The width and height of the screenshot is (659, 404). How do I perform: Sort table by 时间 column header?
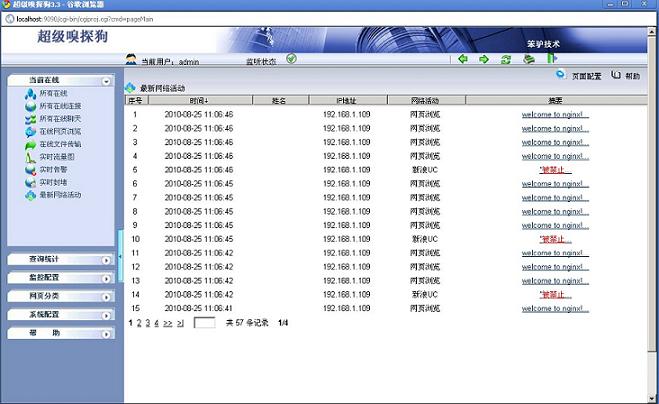[198, 100]
